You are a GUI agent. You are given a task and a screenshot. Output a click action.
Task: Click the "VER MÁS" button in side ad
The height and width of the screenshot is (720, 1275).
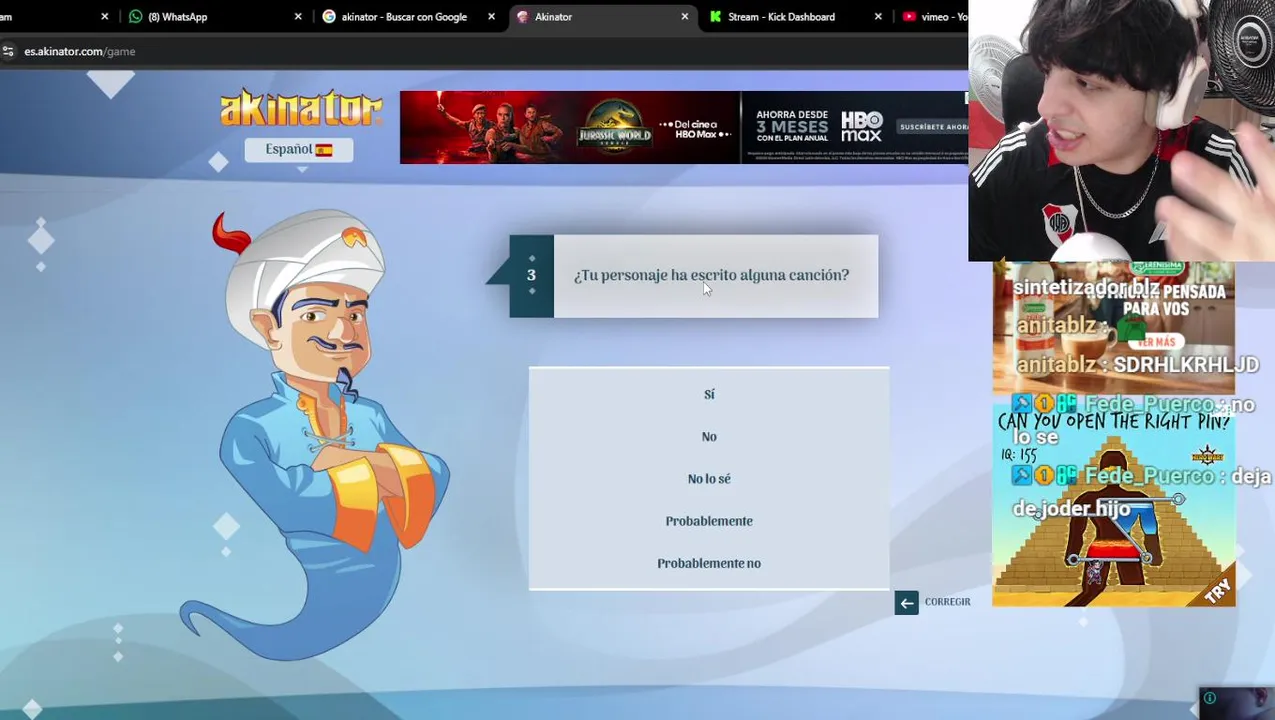[x=1156, y=342]
